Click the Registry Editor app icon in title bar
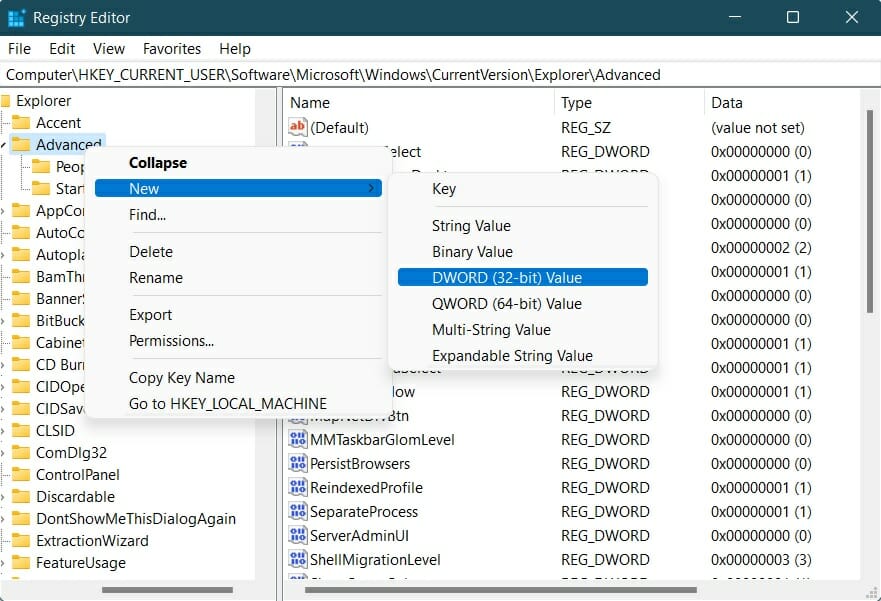The width and height of the screenshot is (881, 601). (16, 17)
